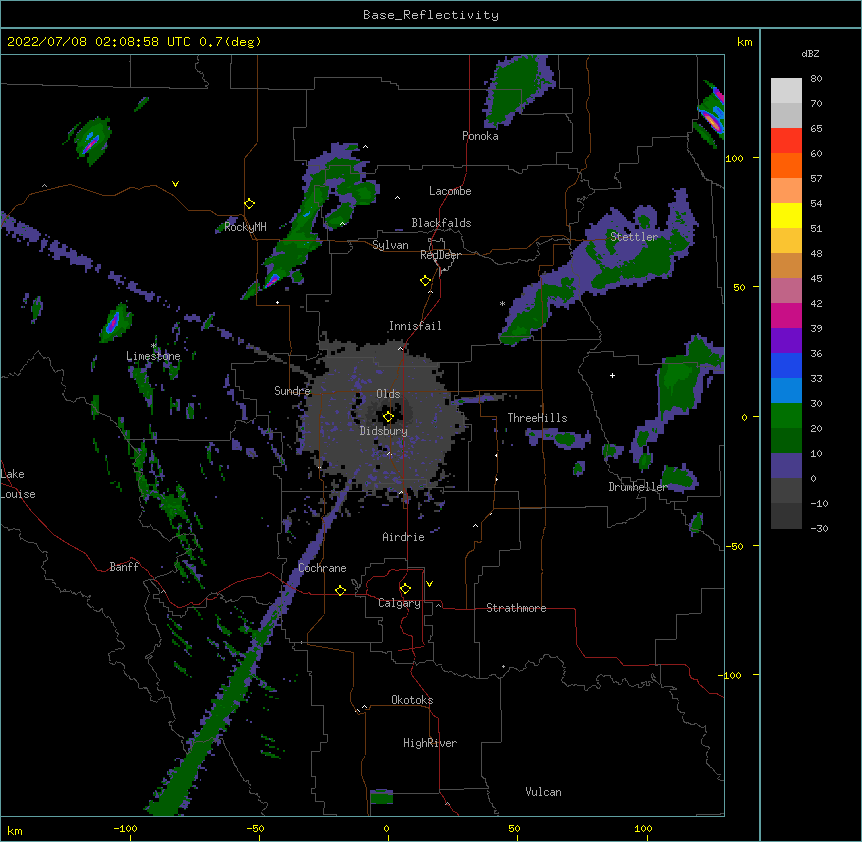862x842 pixels.
Task: Click the white asterisk marker west of Stettler storm
Action: coord(502,303)
